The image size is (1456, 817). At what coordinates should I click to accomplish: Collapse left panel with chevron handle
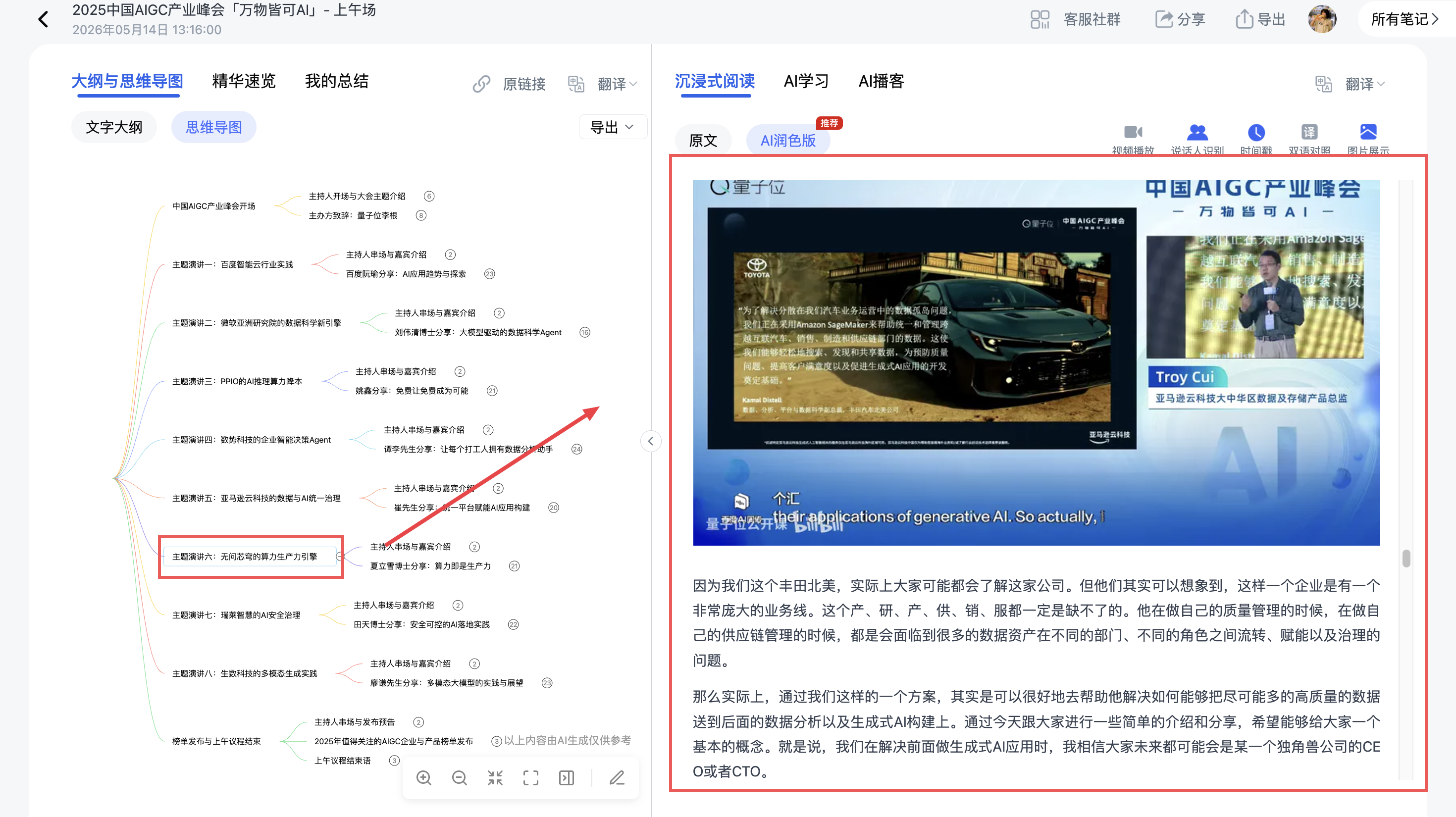pos(651,441)
